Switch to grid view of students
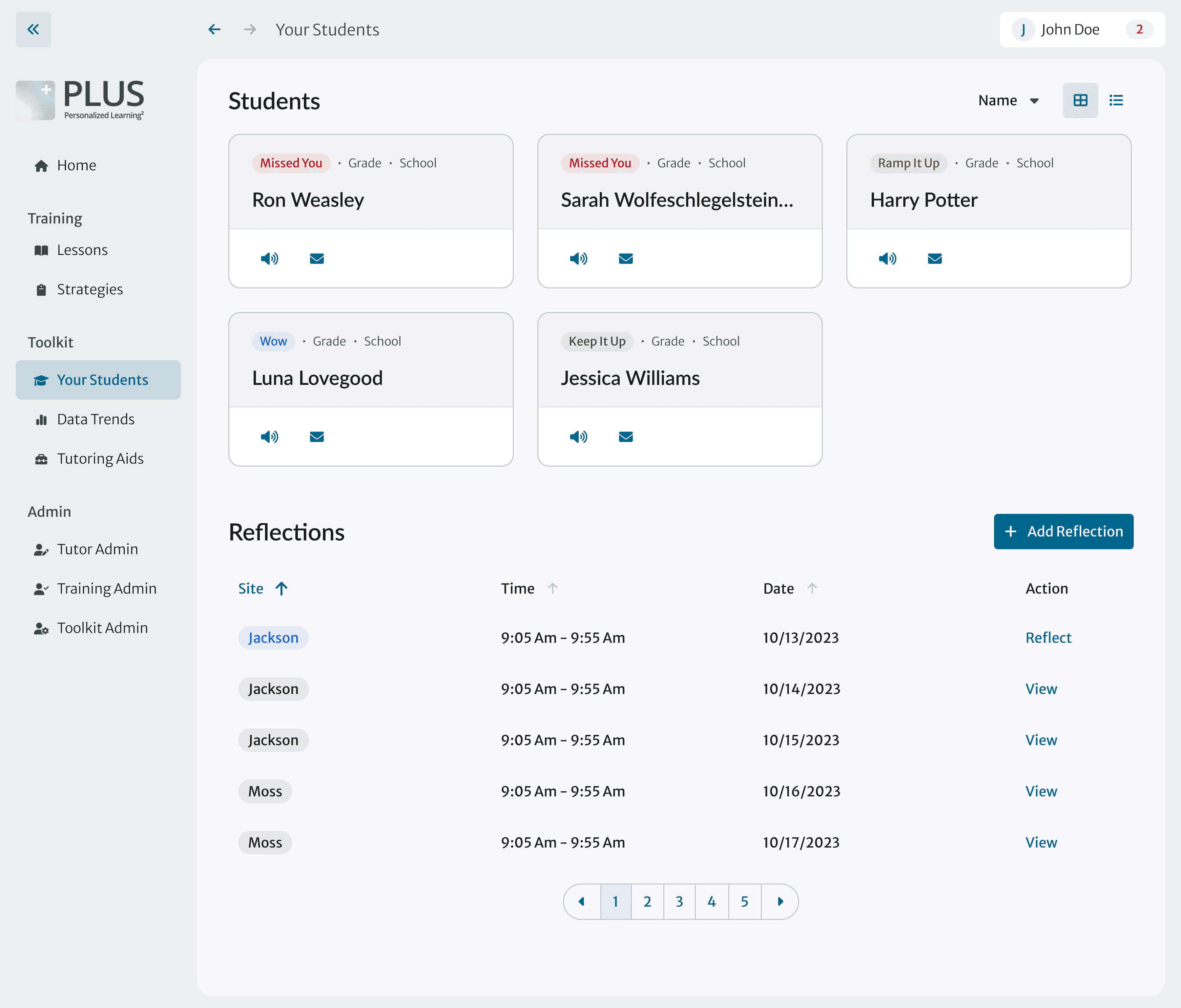Screen dimensions: 1181x1008 (x=1080, y=100)
